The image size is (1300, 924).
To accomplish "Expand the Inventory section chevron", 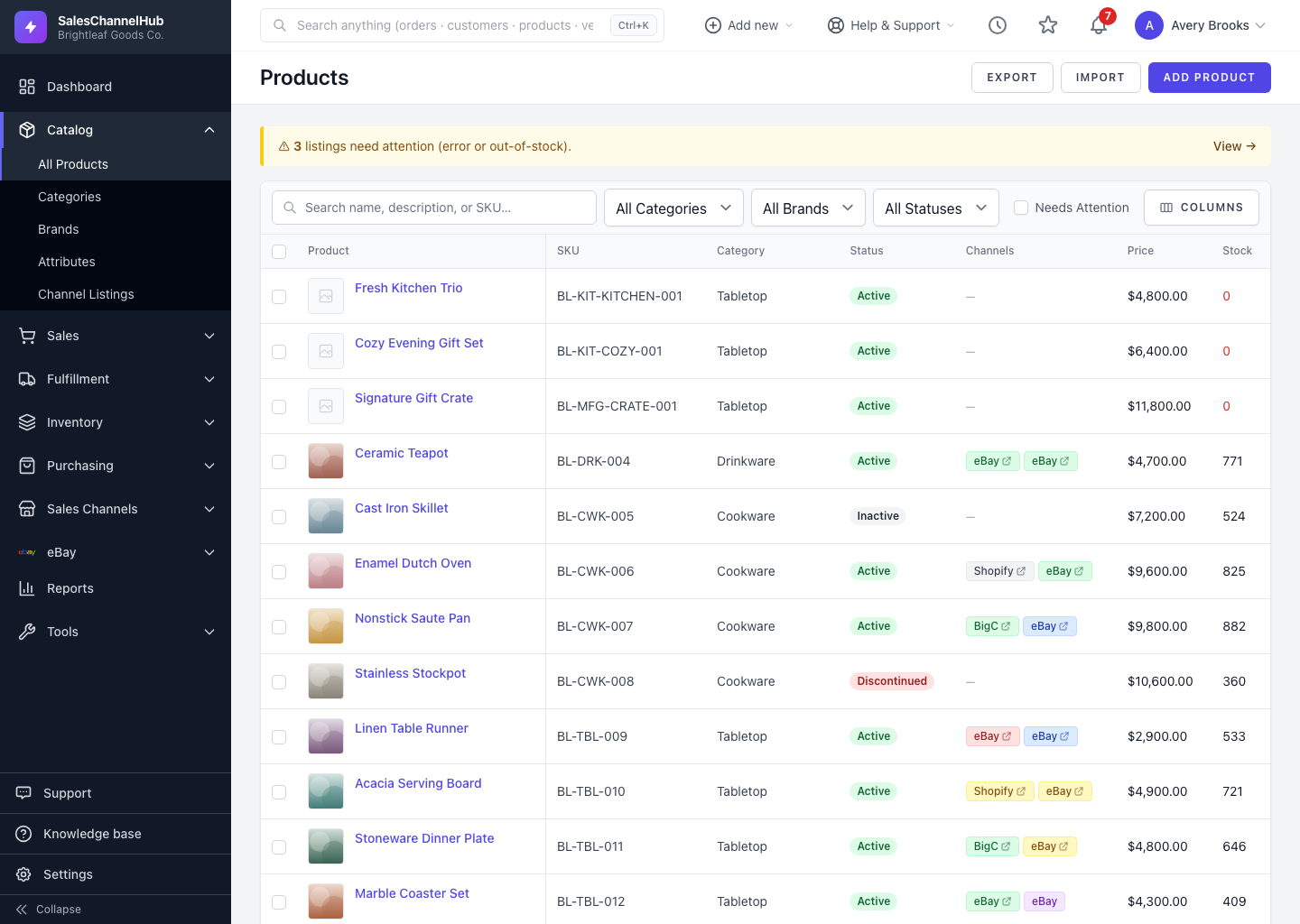I will coord(209,422).
